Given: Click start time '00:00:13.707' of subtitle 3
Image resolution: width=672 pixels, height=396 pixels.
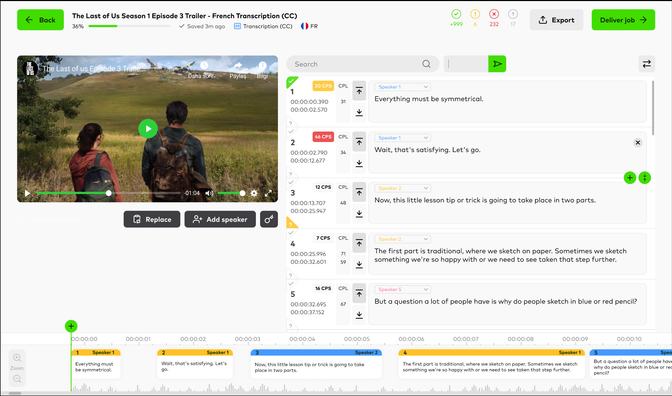Looking at the screenshot, I should coord(308,203).
